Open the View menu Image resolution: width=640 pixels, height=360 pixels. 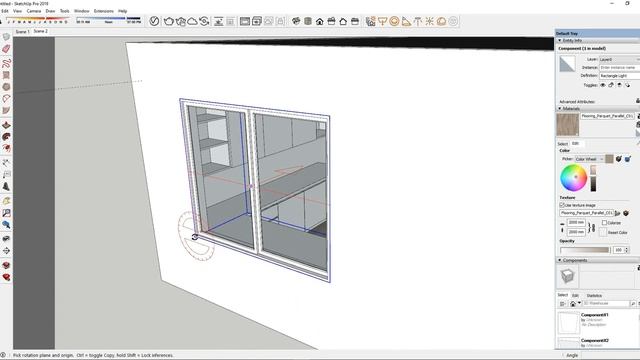click(x=18, y=11)
